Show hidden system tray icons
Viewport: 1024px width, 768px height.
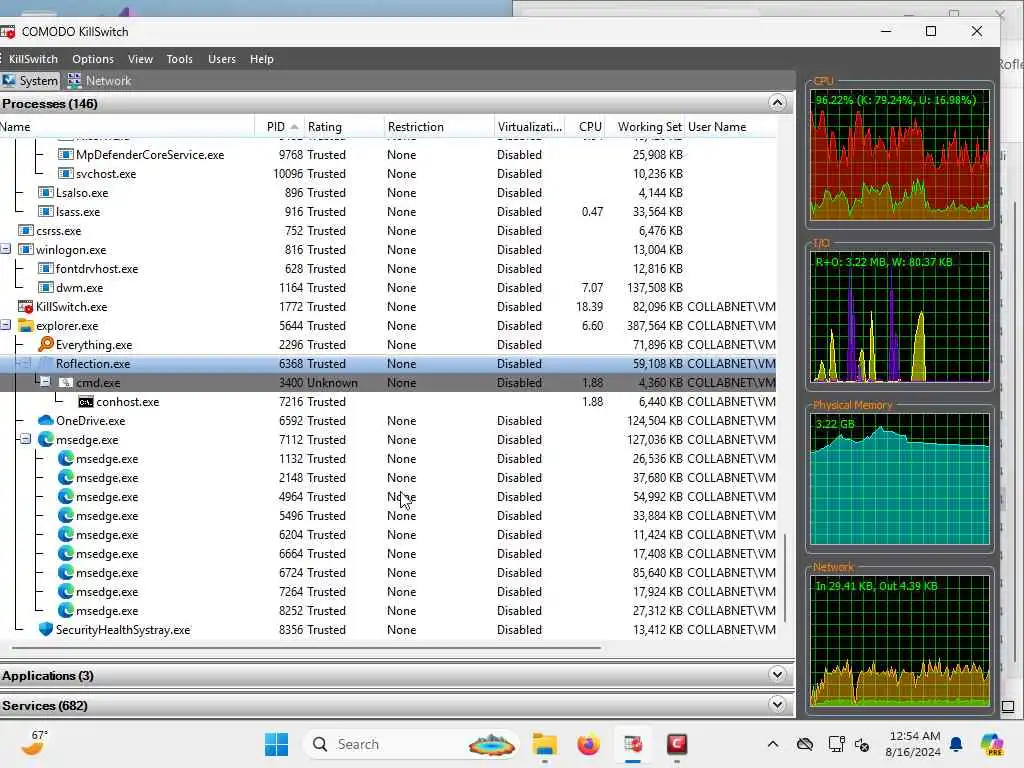pyautogui.click(x=773, y=744)
